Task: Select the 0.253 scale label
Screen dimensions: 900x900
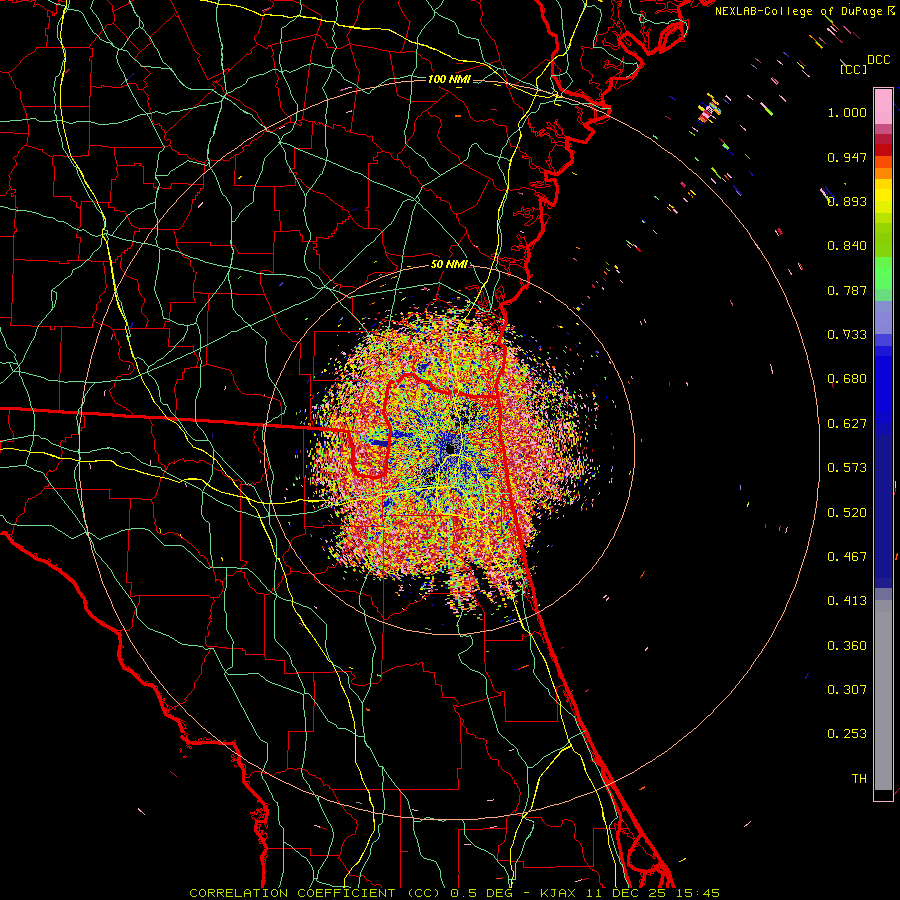Action: point(847,734)
